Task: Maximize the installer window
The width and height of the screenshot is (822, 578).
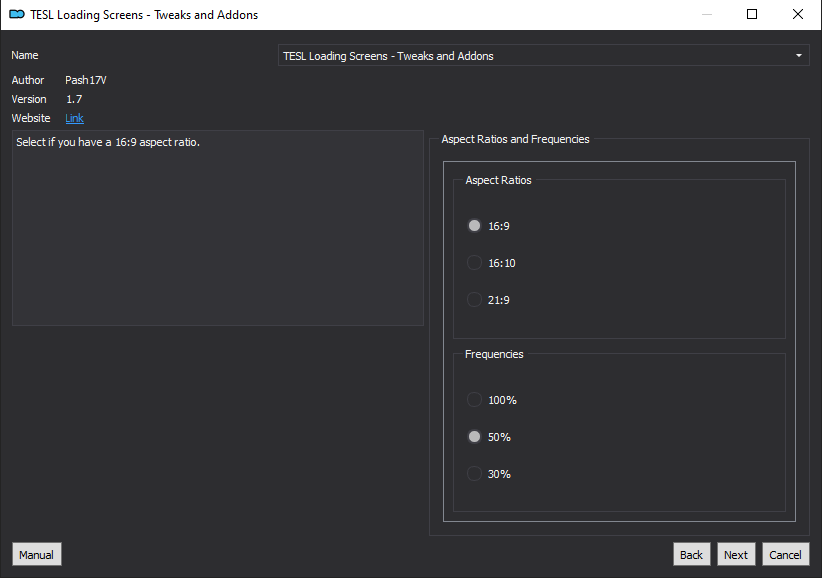Action: pyautogui.click(x=752, y=14)
